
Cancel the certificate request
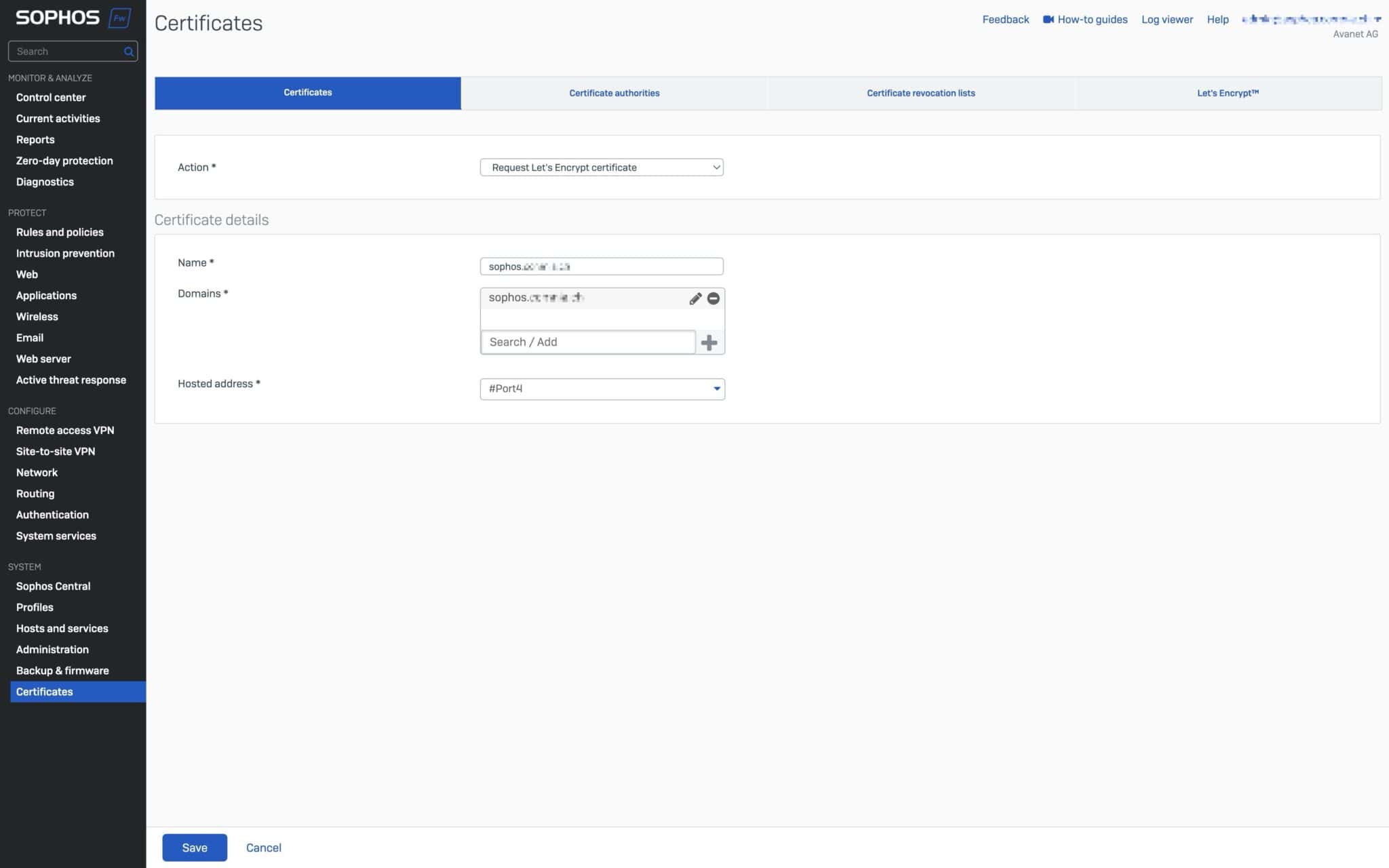pos(263,847)
